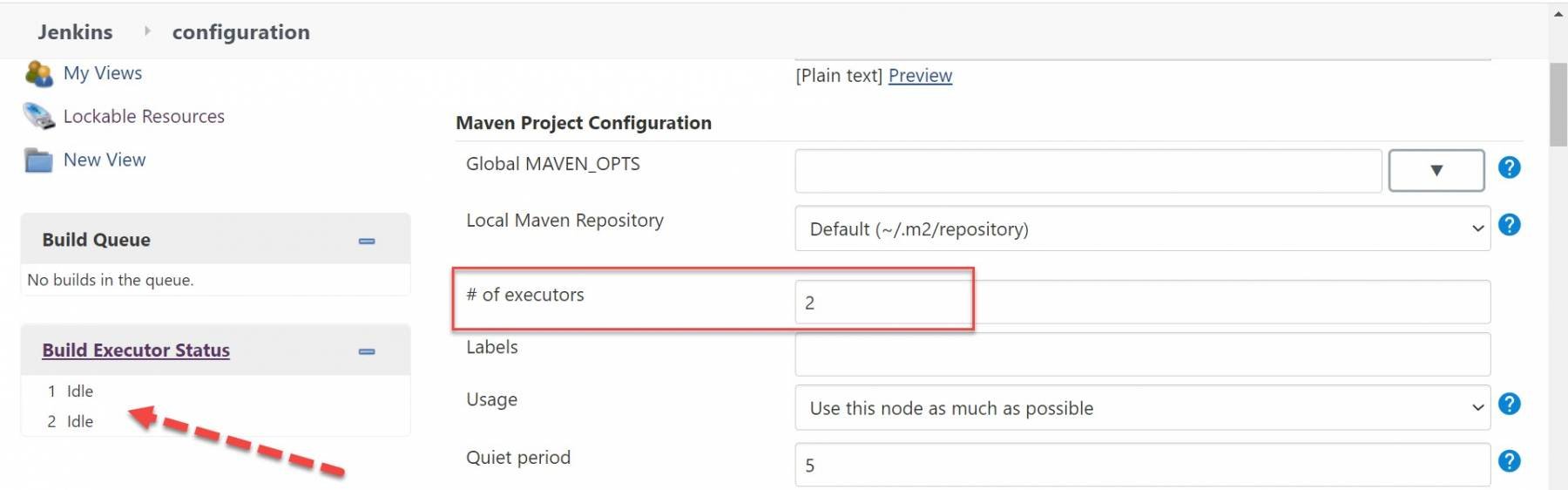Click the Labels input field
This screenshot has height=490, width=1568.
[x=1141, y=355]
